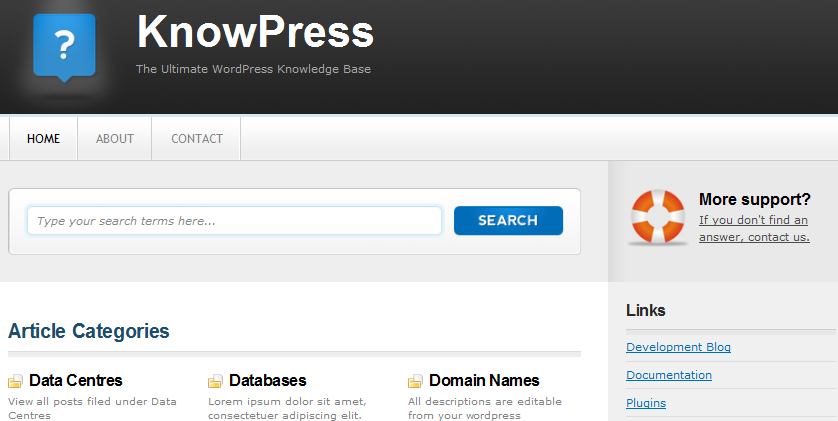This screenshot has height=421, width=838.
Task: Click the KnowPress site title
Action: (255, 32)
